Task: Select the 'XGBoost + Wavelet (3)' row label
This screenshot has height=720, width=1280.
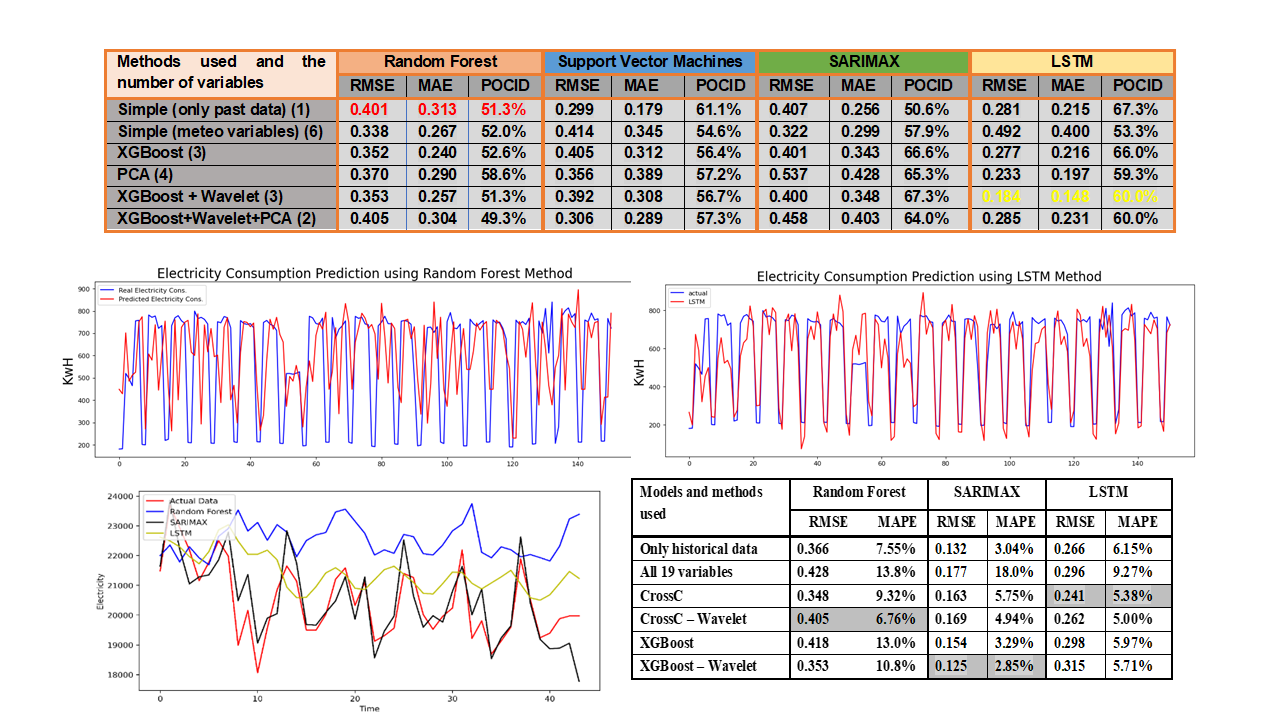Action: [194, 196]
